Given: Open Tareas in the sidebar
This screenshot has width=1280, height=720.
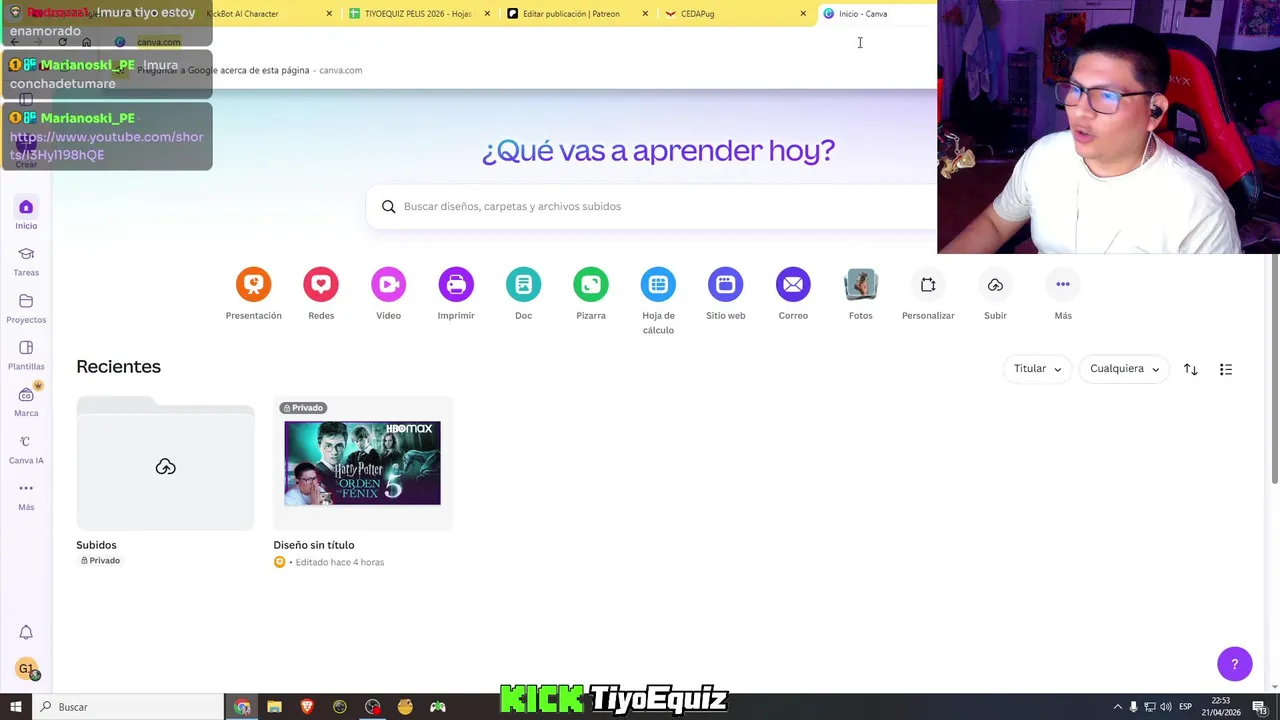Looking at the screenshot, I should [x=26, y=262].
